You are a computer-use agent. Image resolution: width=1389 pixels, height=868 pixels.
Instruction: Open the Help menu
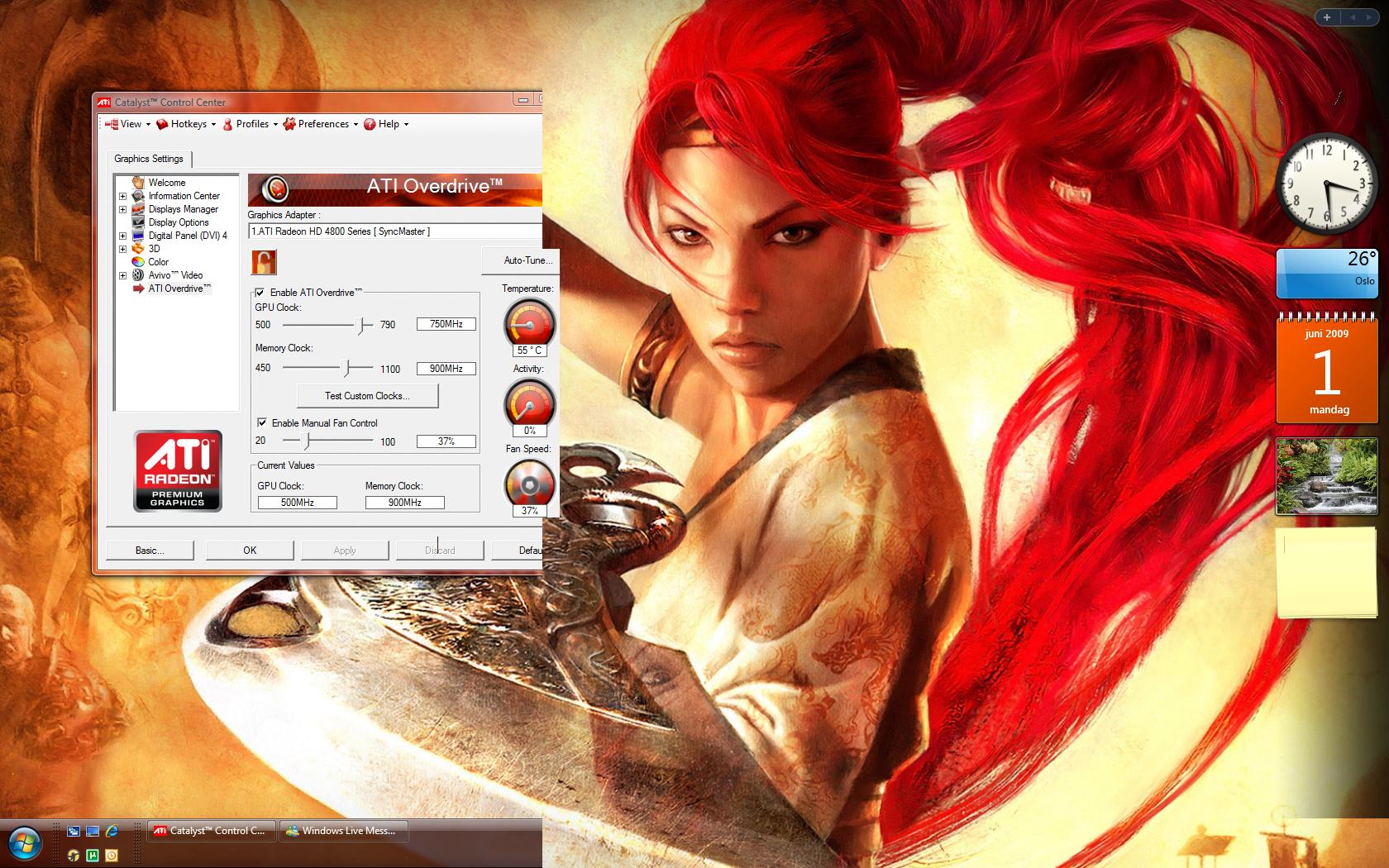pyautogui.click(x=386, y=124)
